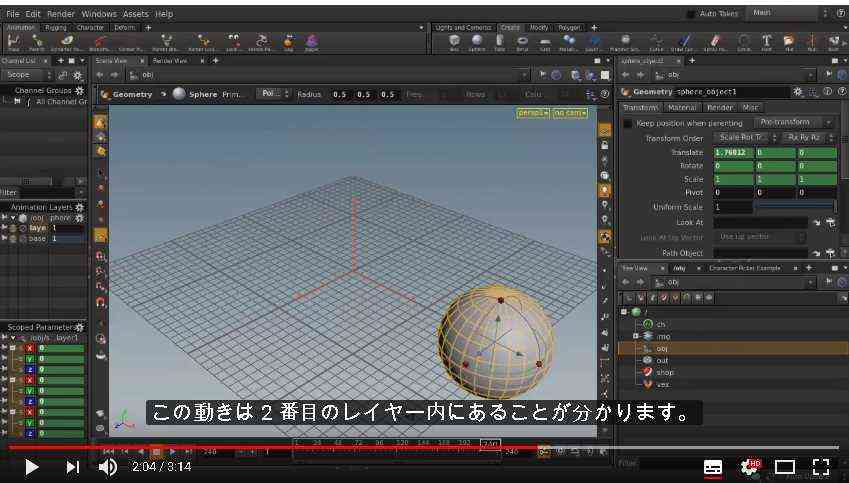Switch to the Material parameter tab
This screenshot has width=849, height=483.
[x=682, y=108]
